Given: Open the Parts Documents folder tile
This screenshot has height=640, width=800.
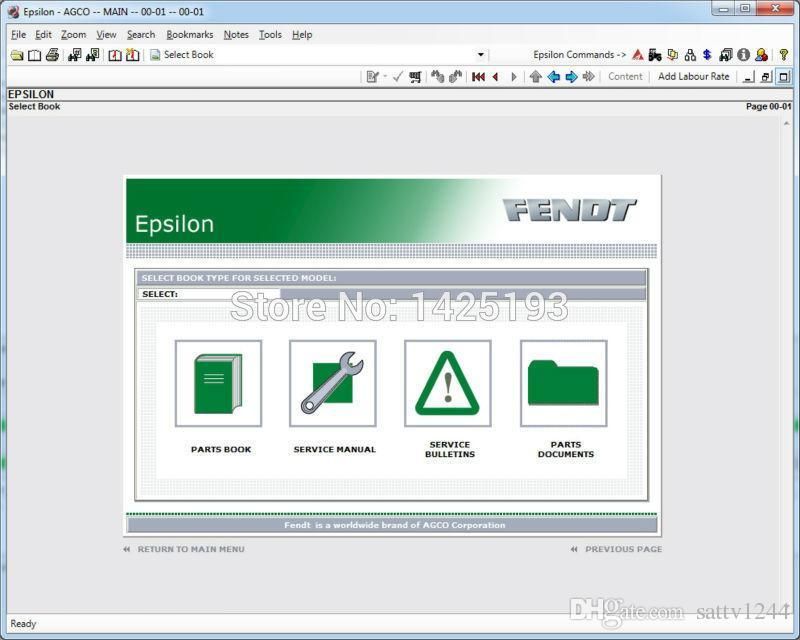Looking at the screenshot, I should (x=564, y=383).
